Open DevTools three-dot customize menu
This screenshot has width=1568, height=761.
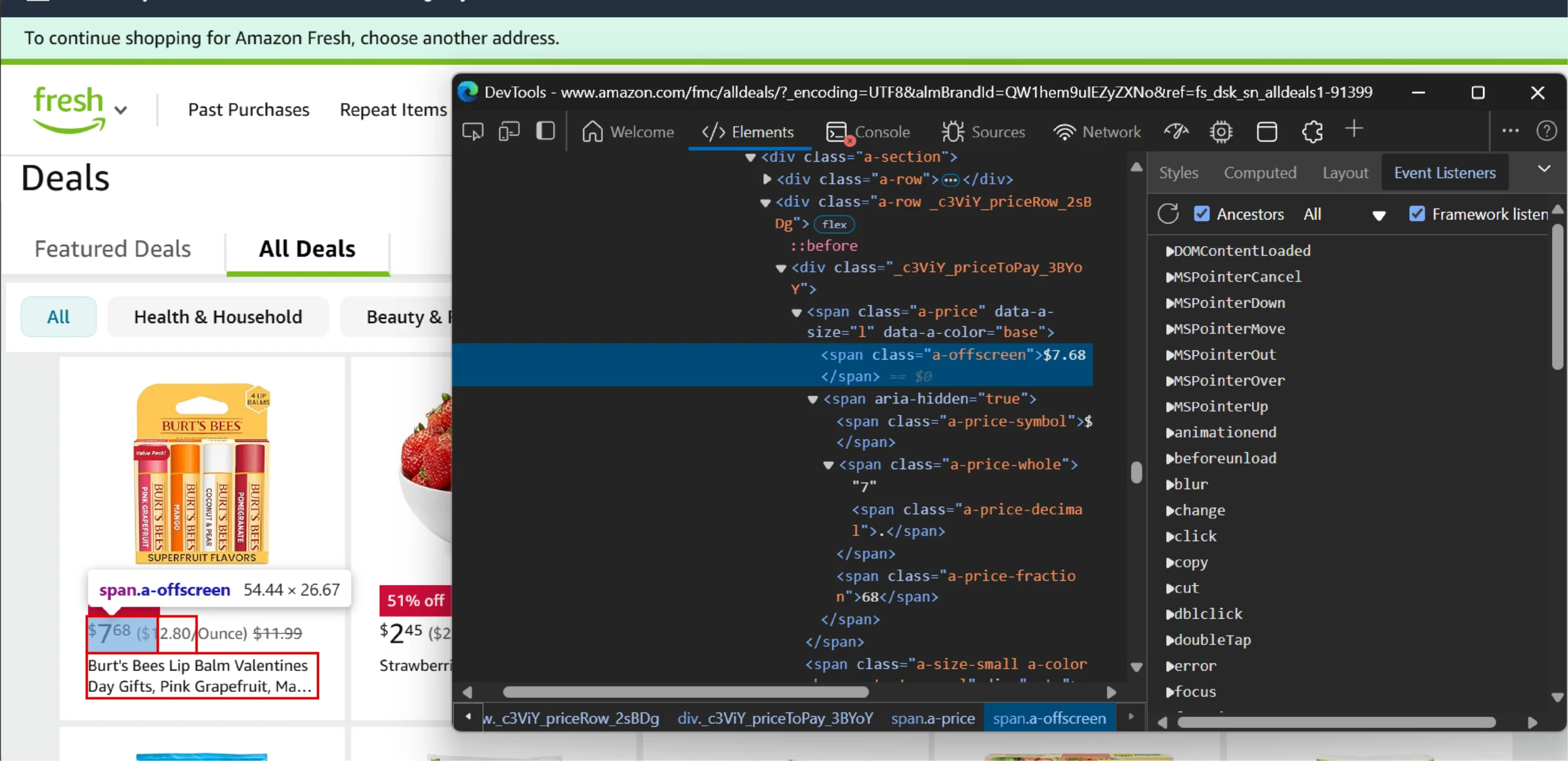pos(1510,130)
